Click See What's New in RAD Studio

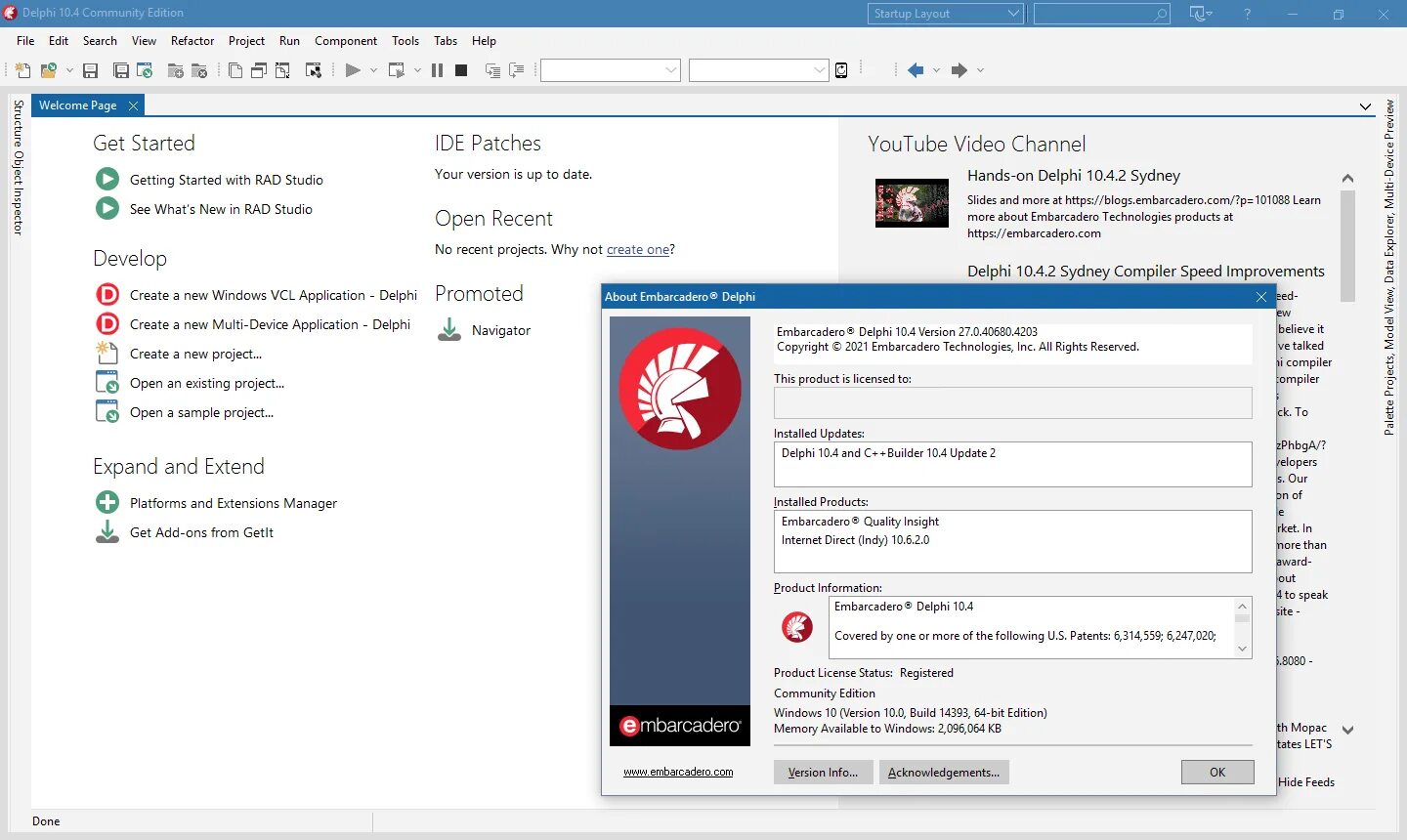[x=221, y=209]
